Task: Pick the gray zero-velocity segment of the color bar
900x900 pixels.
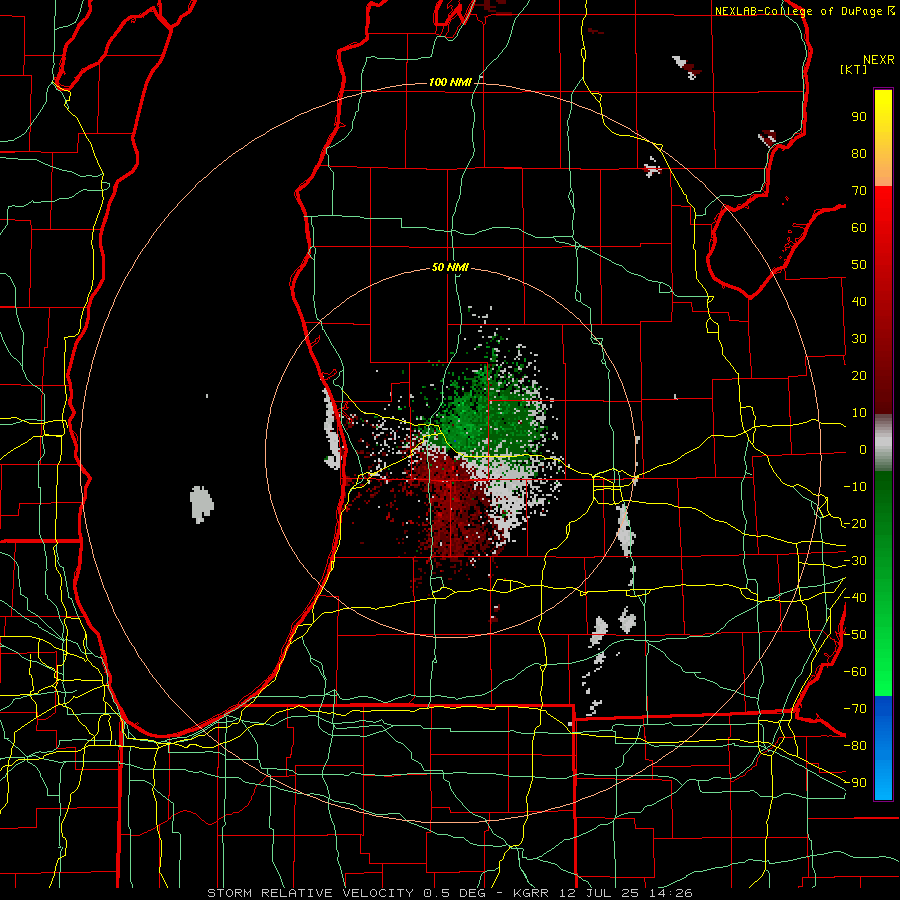Action: (x=883, y=443)
